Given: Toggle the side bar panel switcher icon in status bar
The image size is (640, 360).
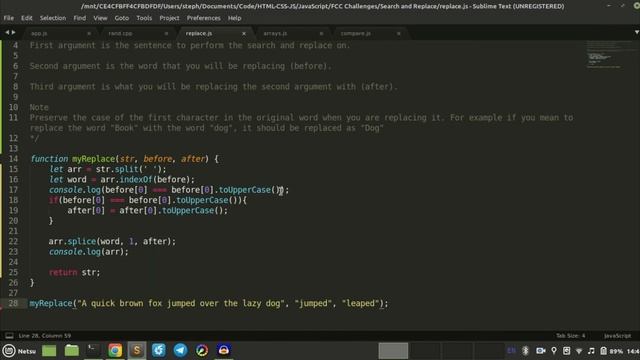Looking at the screenshot, I should coord(9,336).
